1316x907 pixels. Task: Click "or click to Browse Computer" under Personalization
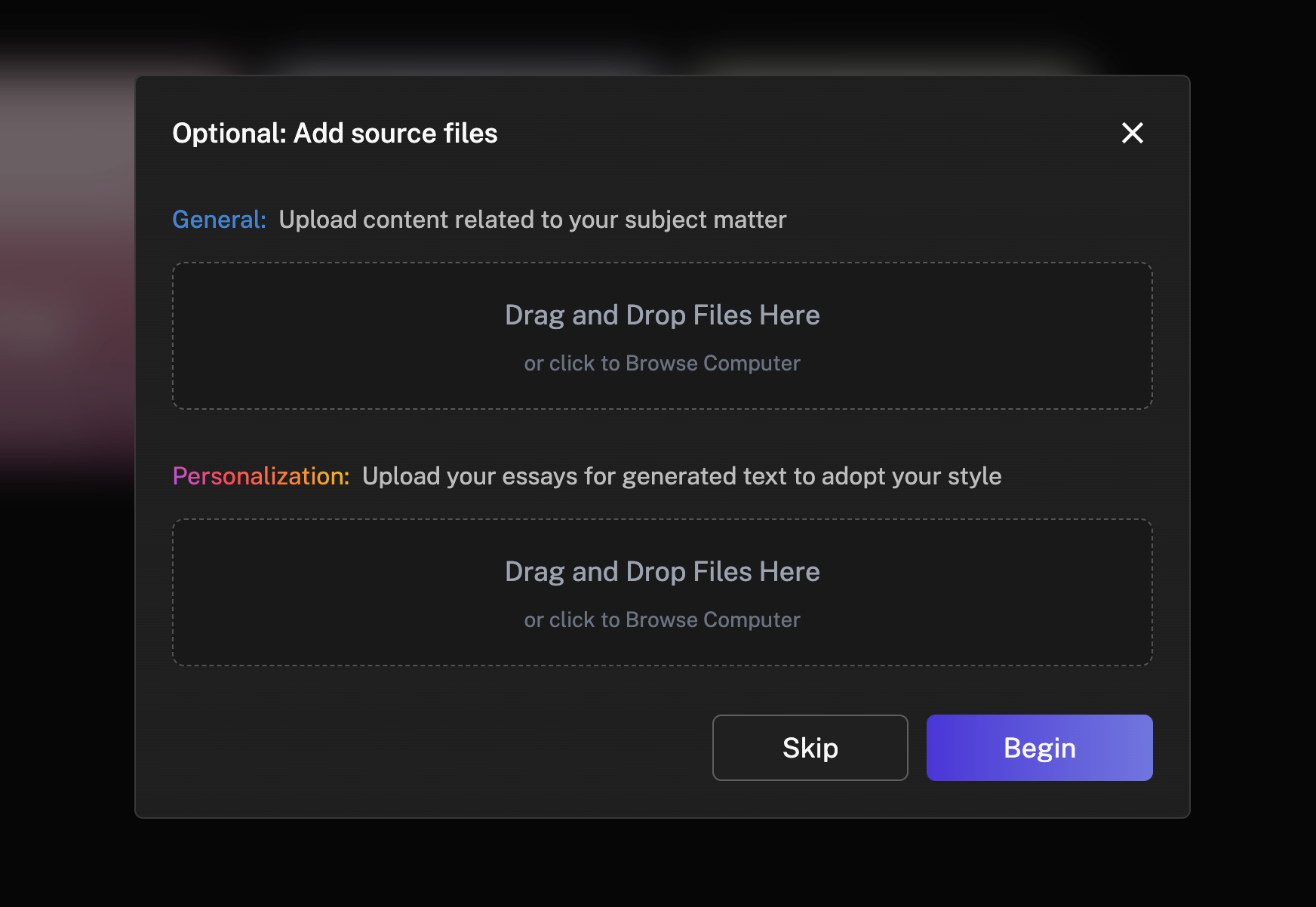coord(662,620)
